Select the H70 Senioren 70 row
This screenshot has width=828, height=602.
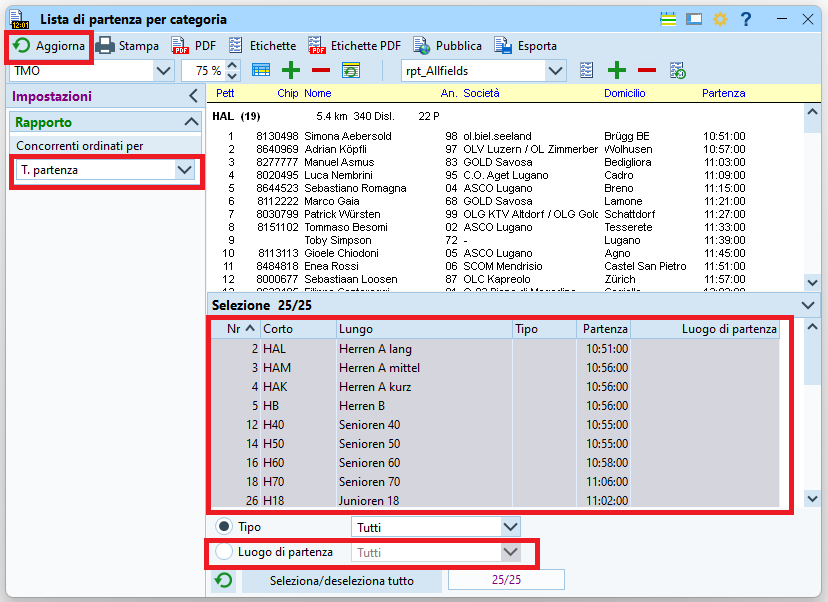point(495,482)
